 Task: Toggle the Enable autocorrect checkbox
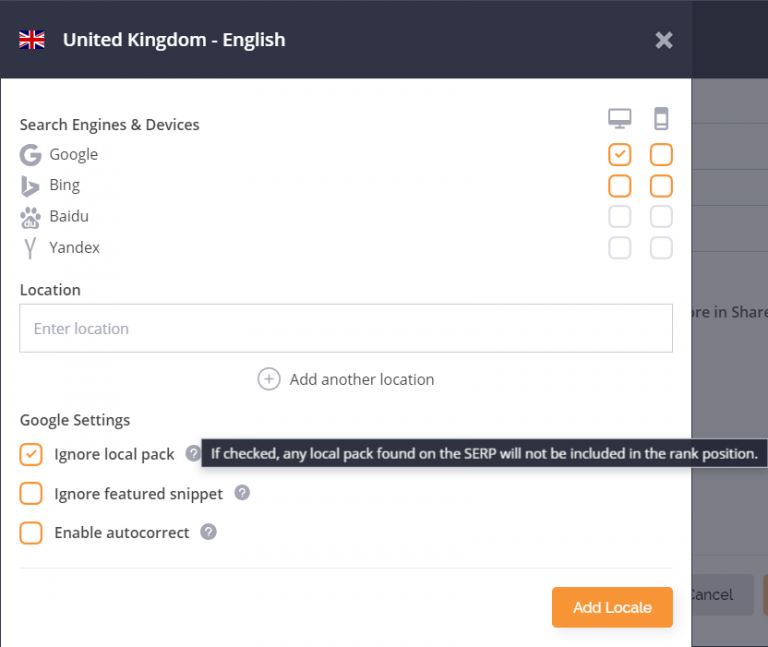pos(31,533)
